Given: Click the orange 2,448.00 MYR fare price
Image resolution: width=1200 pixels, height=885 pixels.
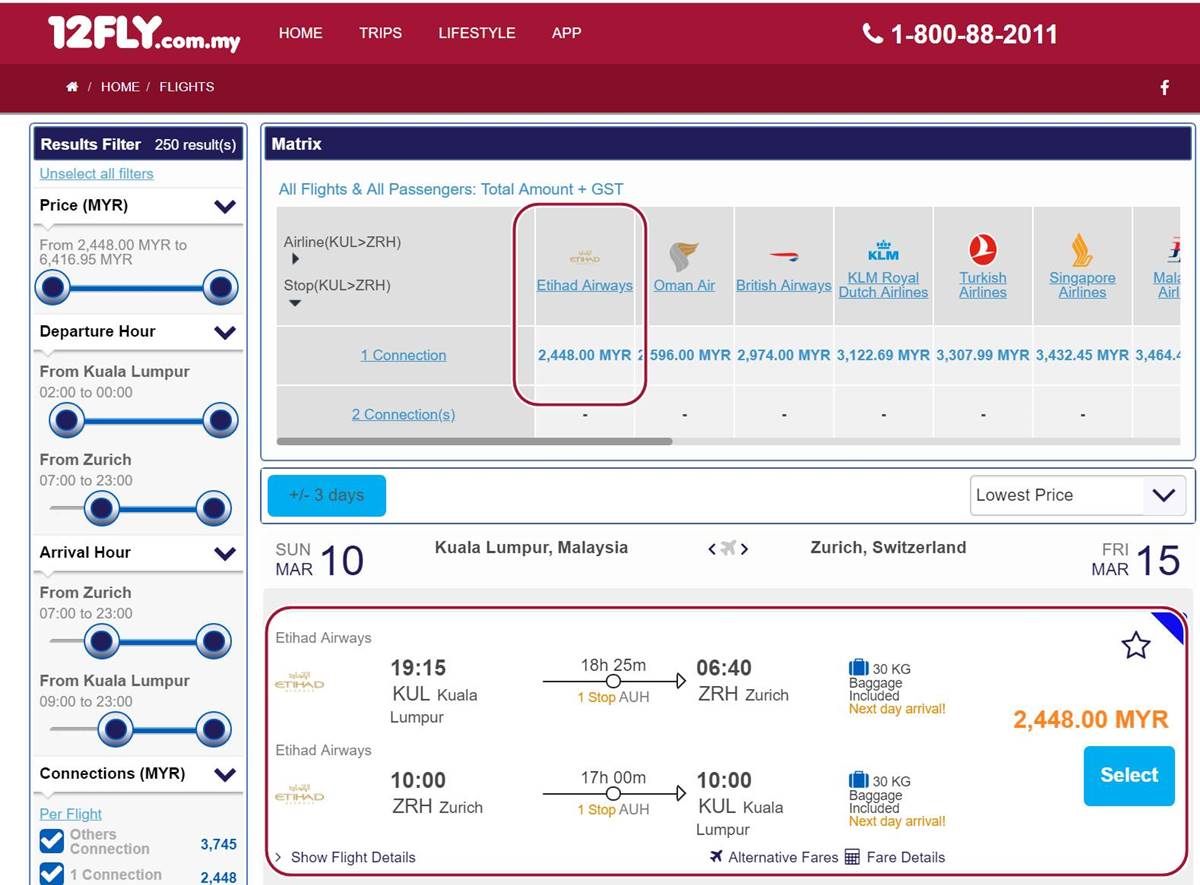Looking at the screenshot, I should [x=1091, y=720].
